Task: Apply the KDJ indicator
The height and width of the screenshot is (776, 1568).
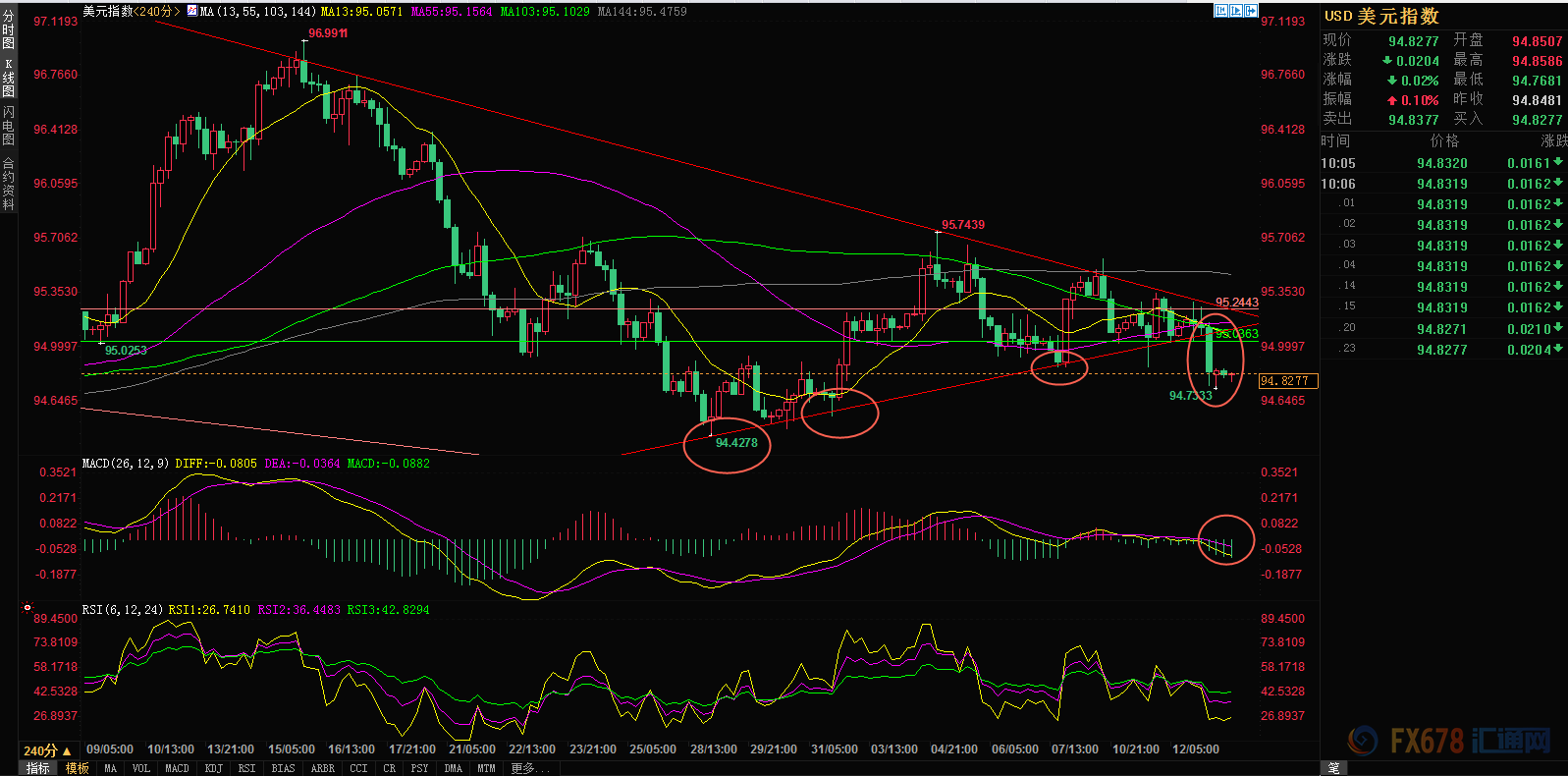Action: coord(213,768)
